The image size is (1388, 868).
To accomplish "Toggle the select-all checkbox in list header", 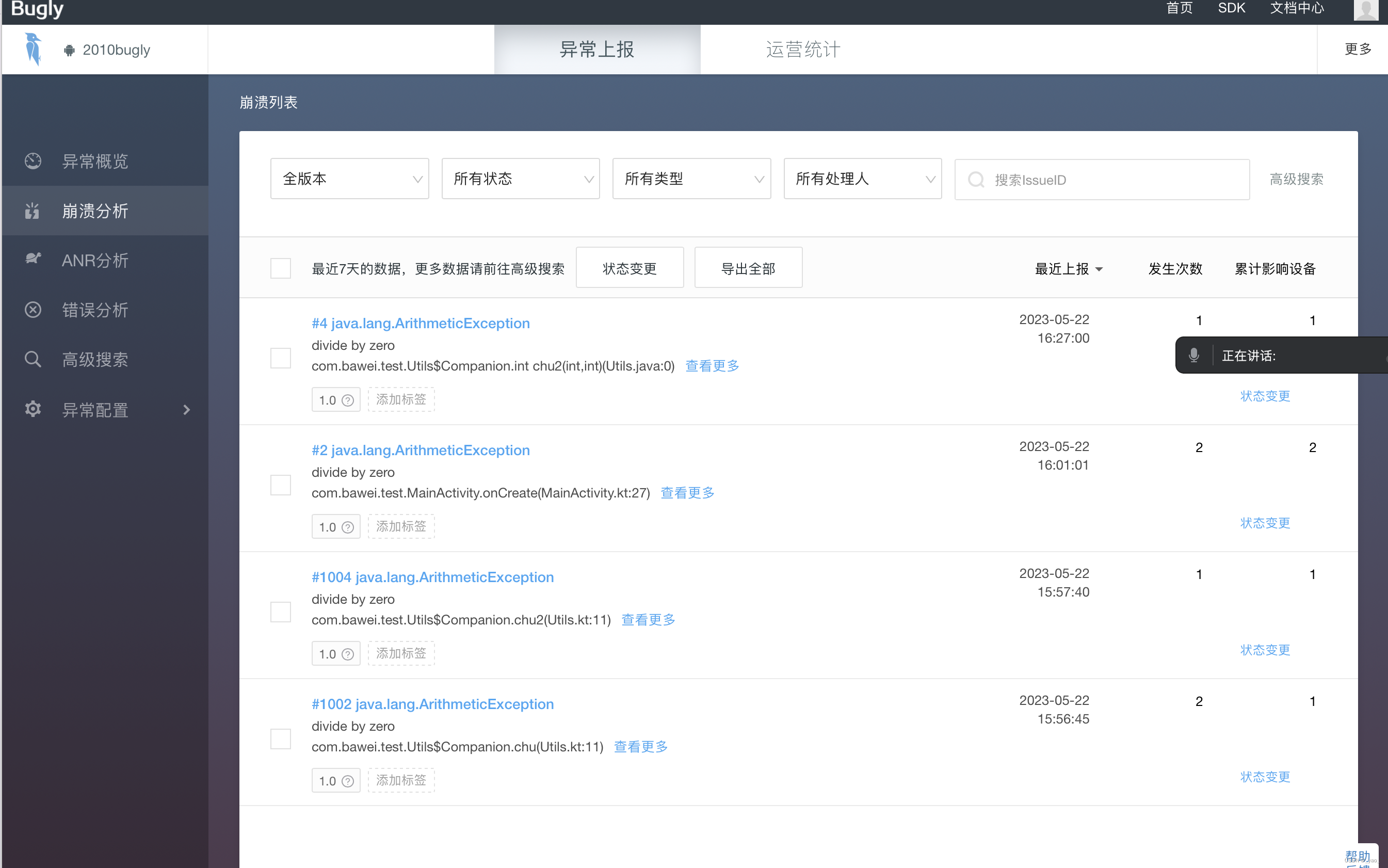I will [281, 268].
